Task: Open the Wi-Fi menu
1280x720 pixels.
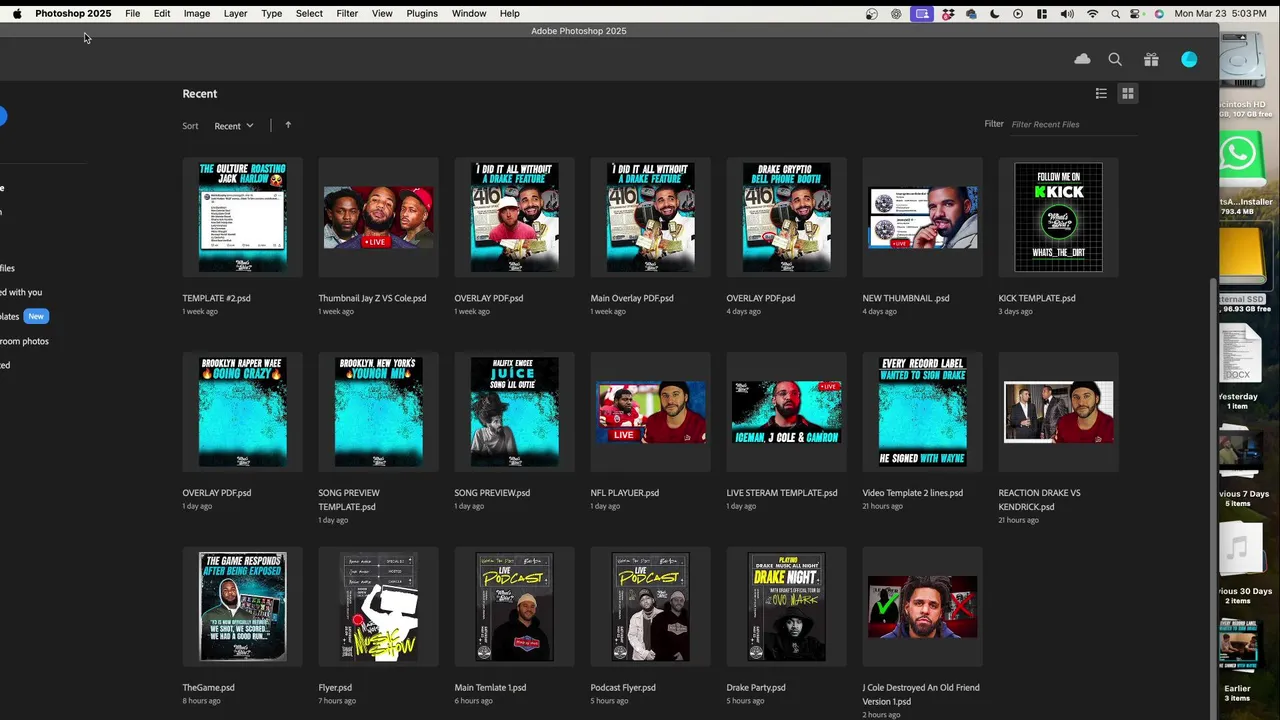Action: [1092, 13]
